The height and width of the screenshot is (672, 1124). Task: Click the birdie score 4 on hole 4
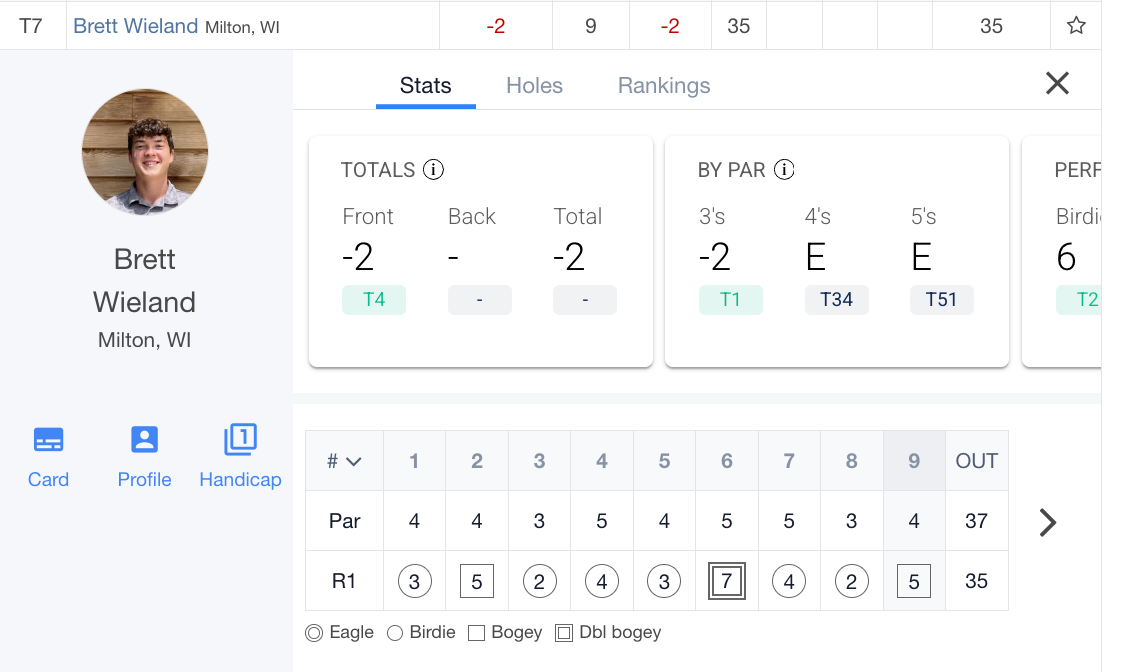click(601, 581)
